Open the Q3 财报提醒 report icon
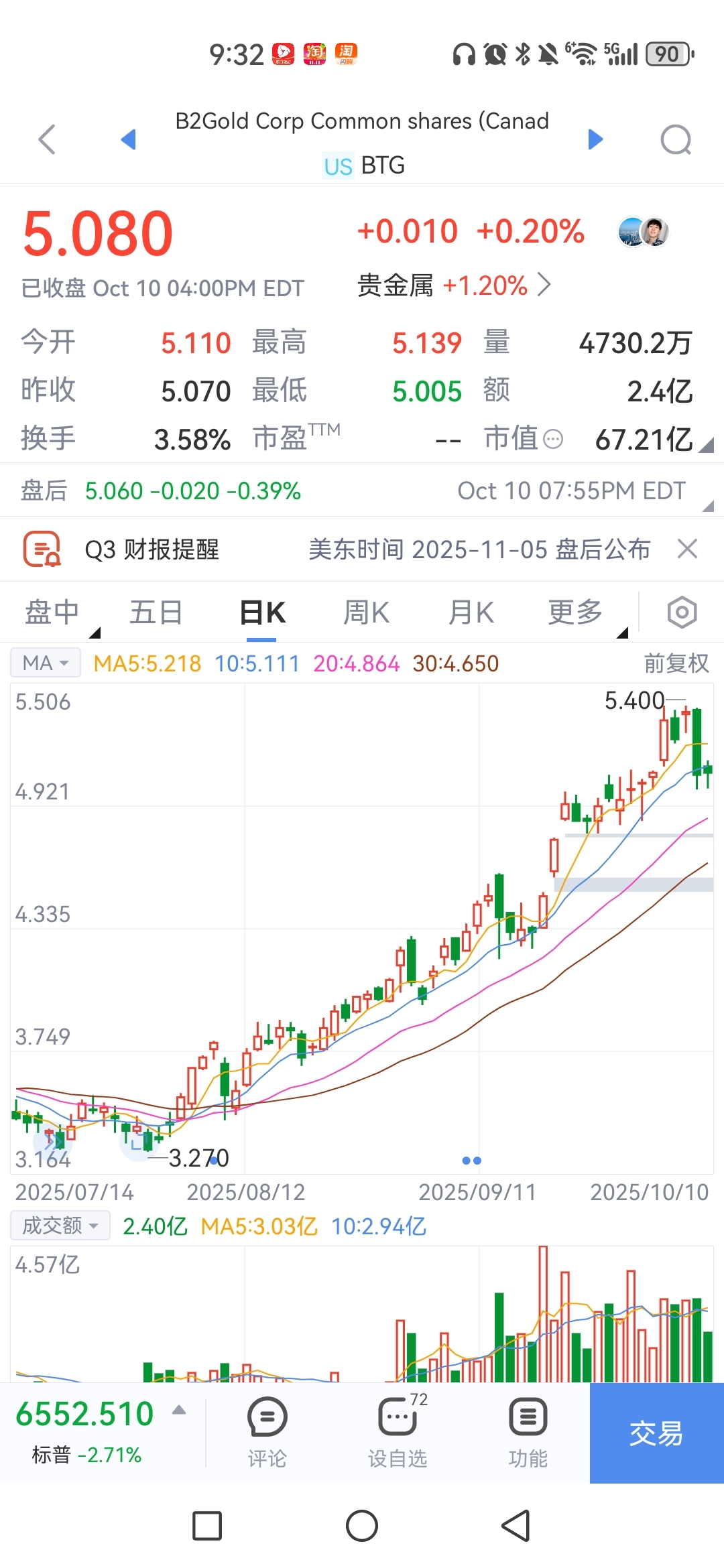Screen dimensions: 724x1568 (42, 549)
